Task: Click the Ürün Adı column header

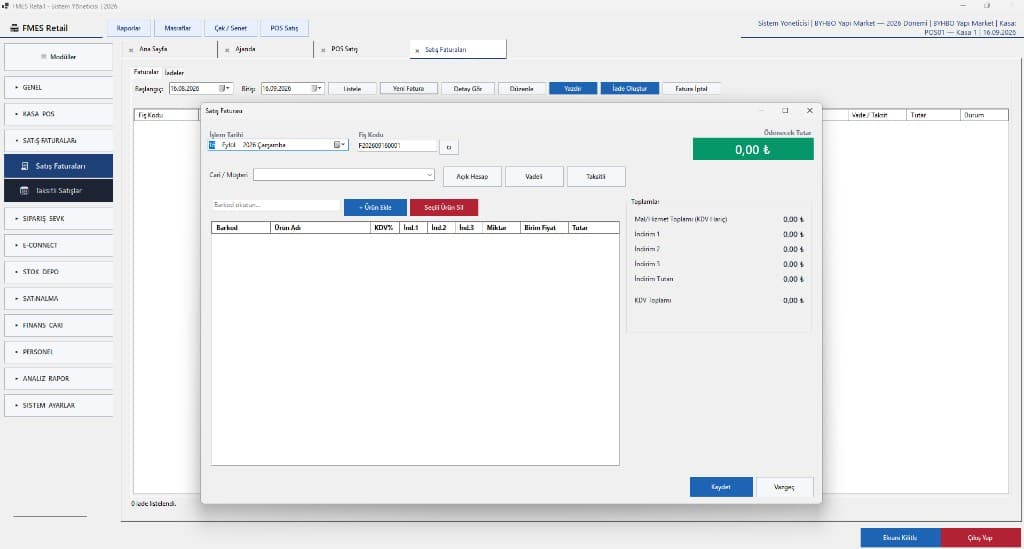Action: (320, 228)
